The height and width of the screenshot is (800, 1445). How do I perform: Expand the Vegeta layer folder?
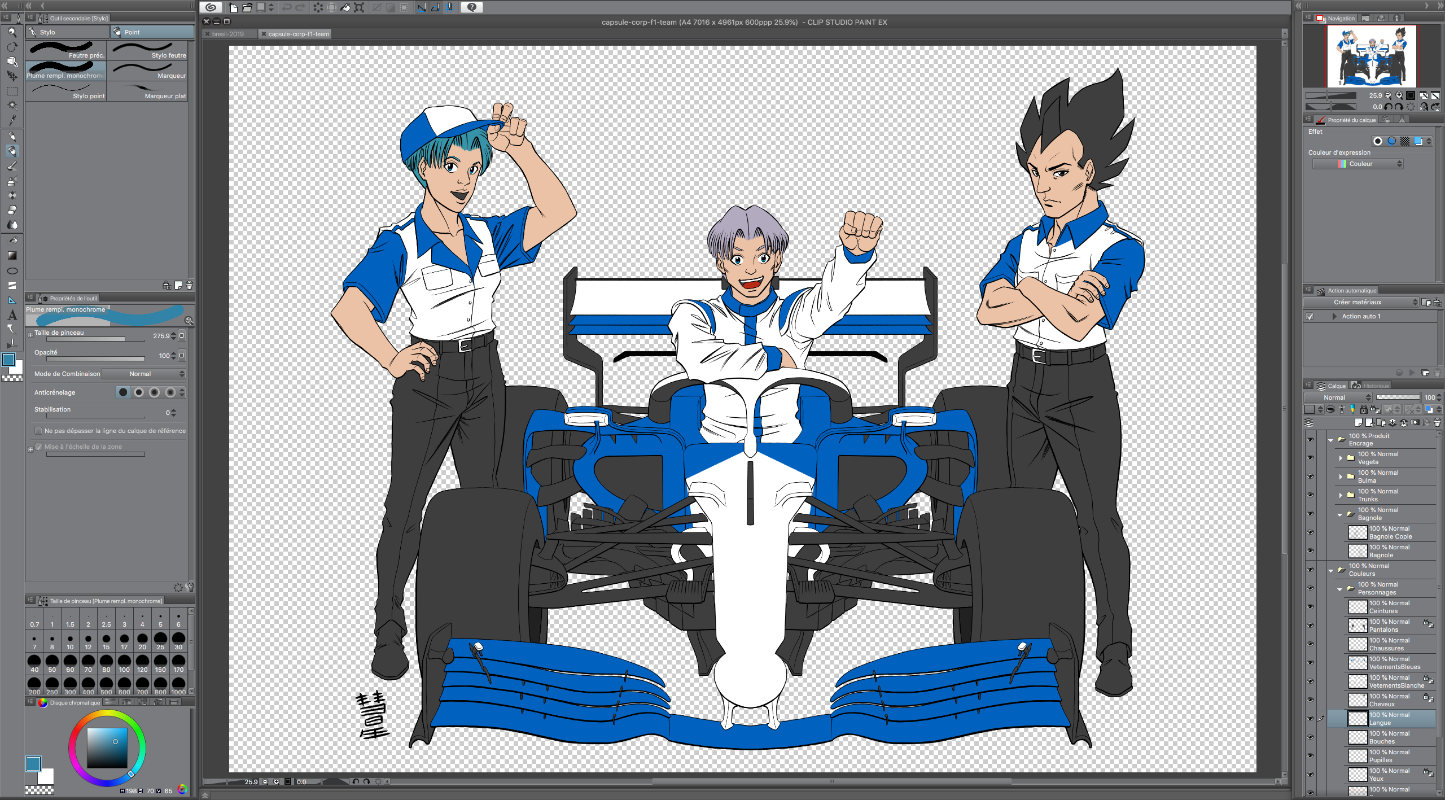[1340, 458]
